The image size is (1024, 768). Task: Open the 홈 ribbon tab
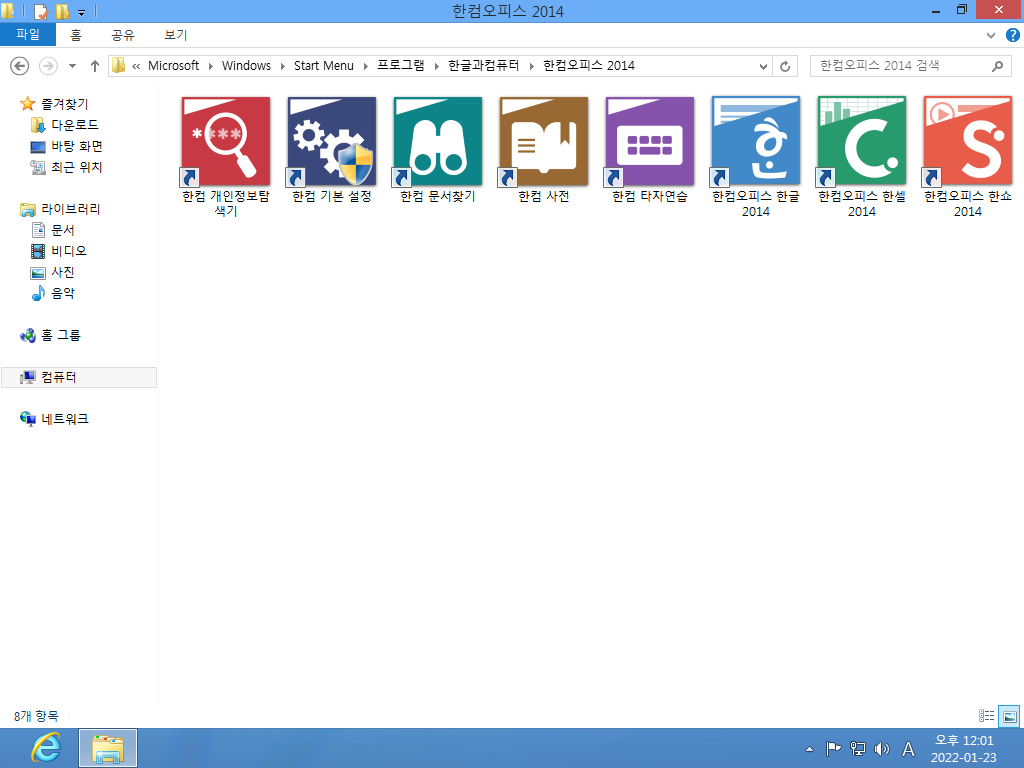point(76,35)
